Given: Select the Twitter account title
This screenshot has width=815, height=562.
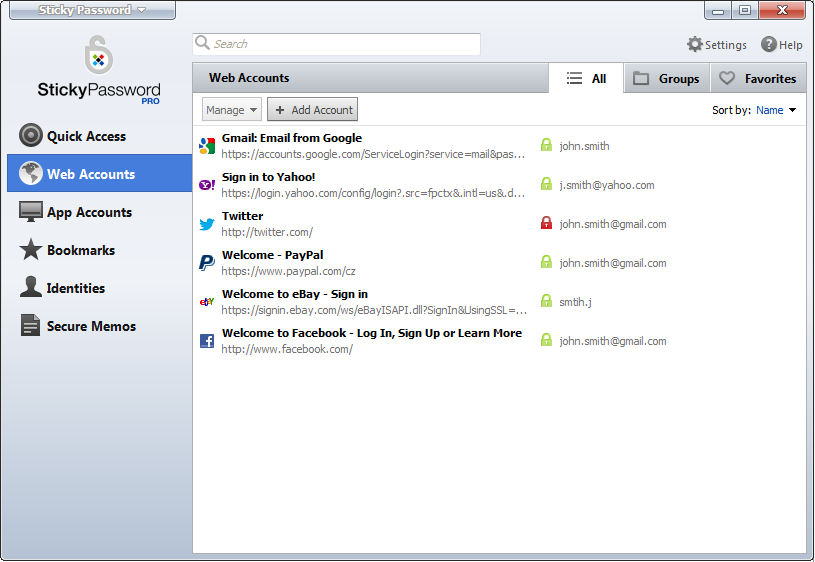Looking at the screenshot, I should [242, 216].
